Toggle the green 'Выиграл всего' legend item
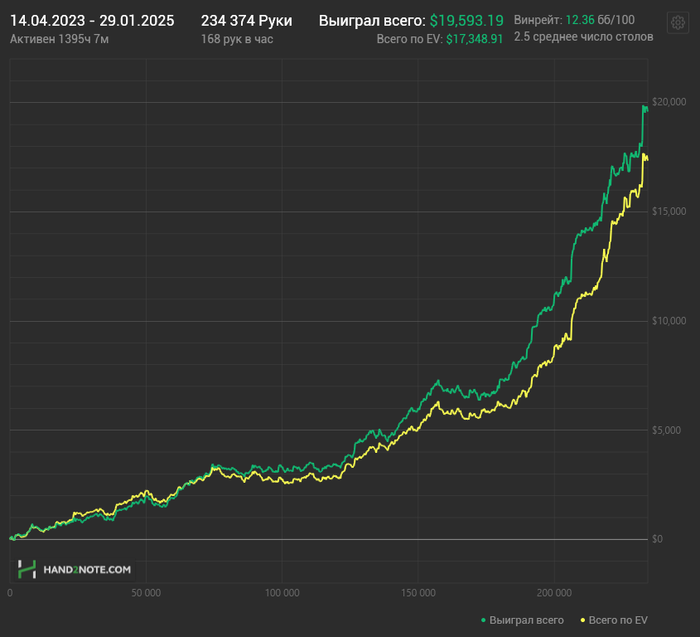Viewport: 700px width, 637px height. [522, 620]
